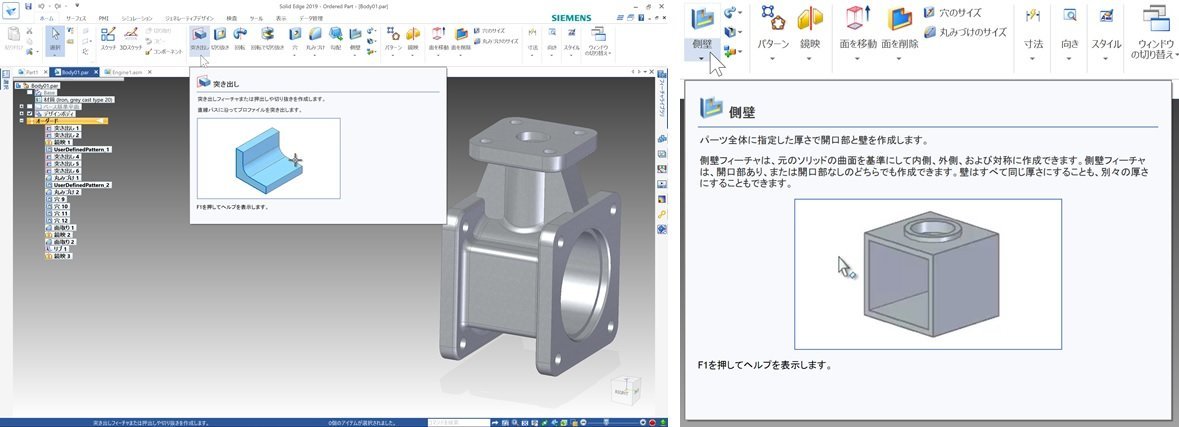This screenshot has width=1179, height=427.
Task: Pick the 回転で切り抜き revolved cutout tool
Action: point(267,39)
